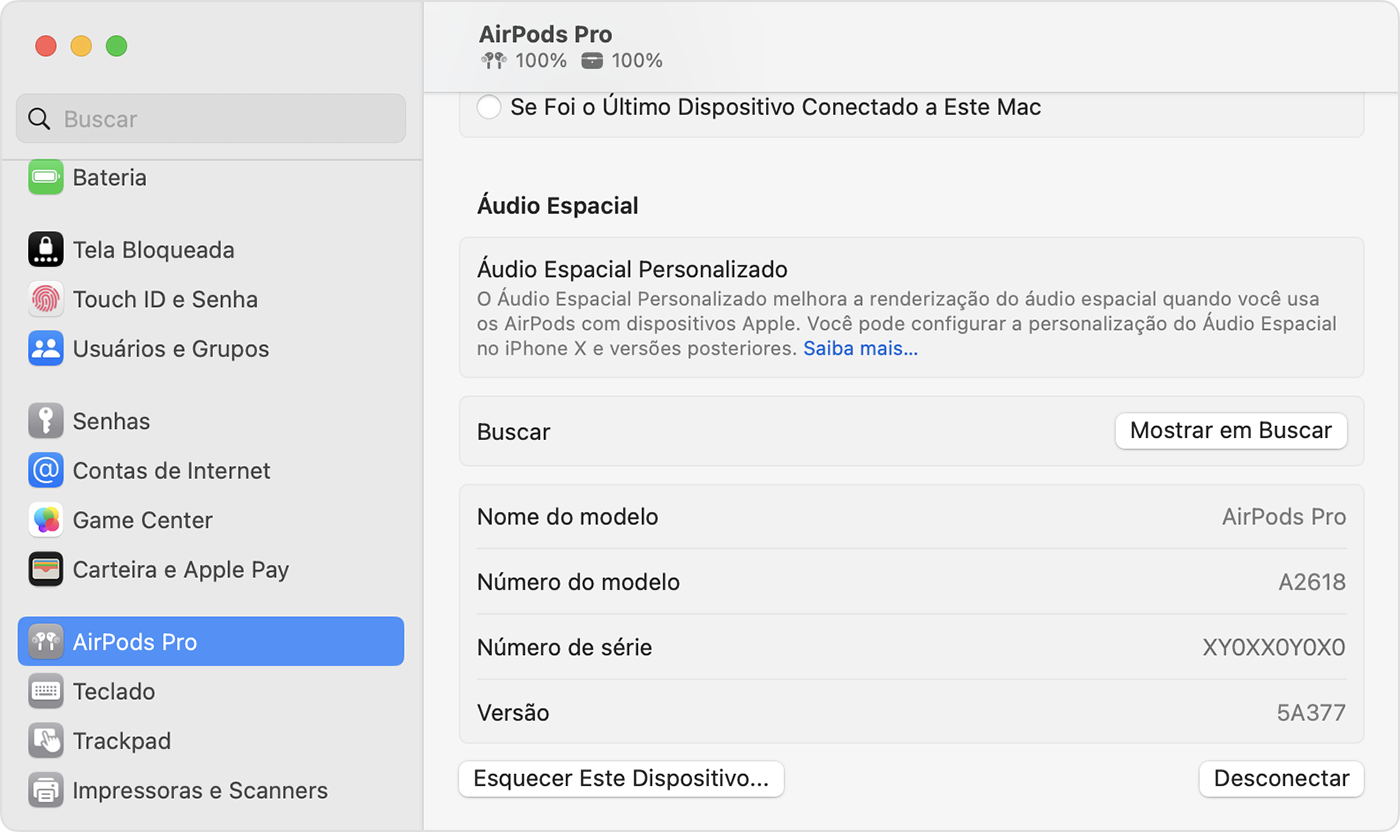Image resolution: width=1400 pixels, height=832 pixels.
Task: Click the AirPods Pro header title
Action: pos(545,35)
